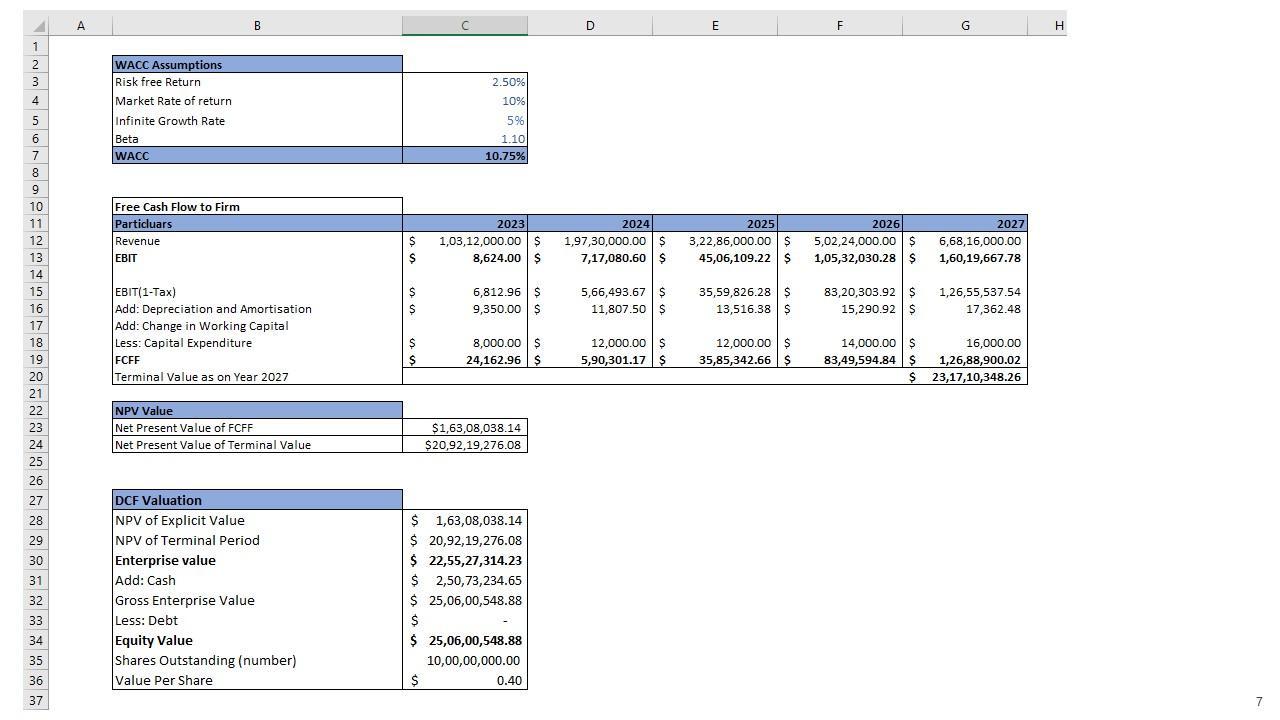The height and width of the screenshot is (720, 1280).
Task: Select the Shares Outstanding number cell
Action: click(465, 661)
